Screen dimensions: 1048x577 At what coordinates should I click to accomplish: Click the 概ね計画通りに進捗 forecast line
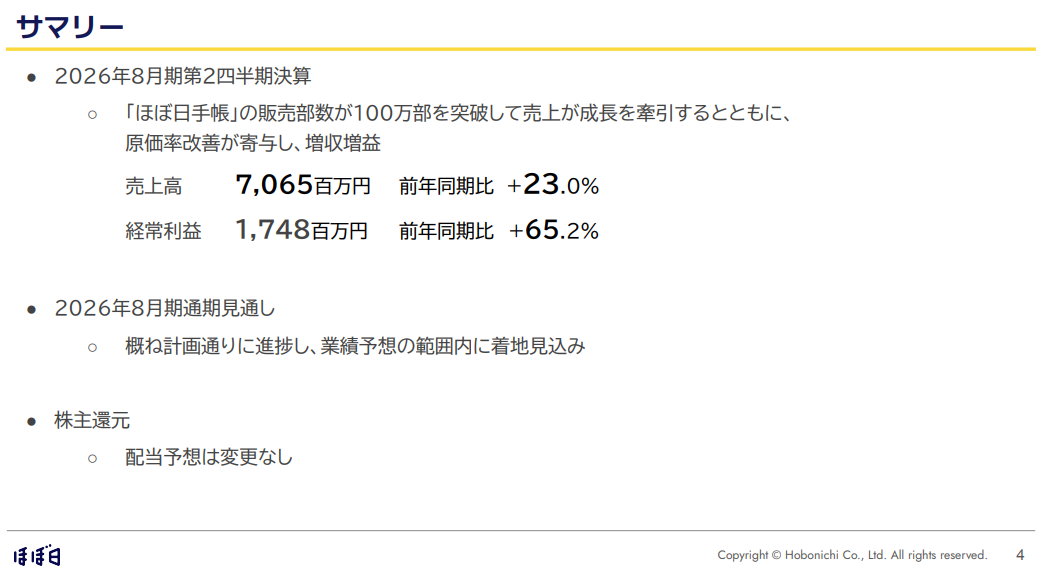pos(355,347)
